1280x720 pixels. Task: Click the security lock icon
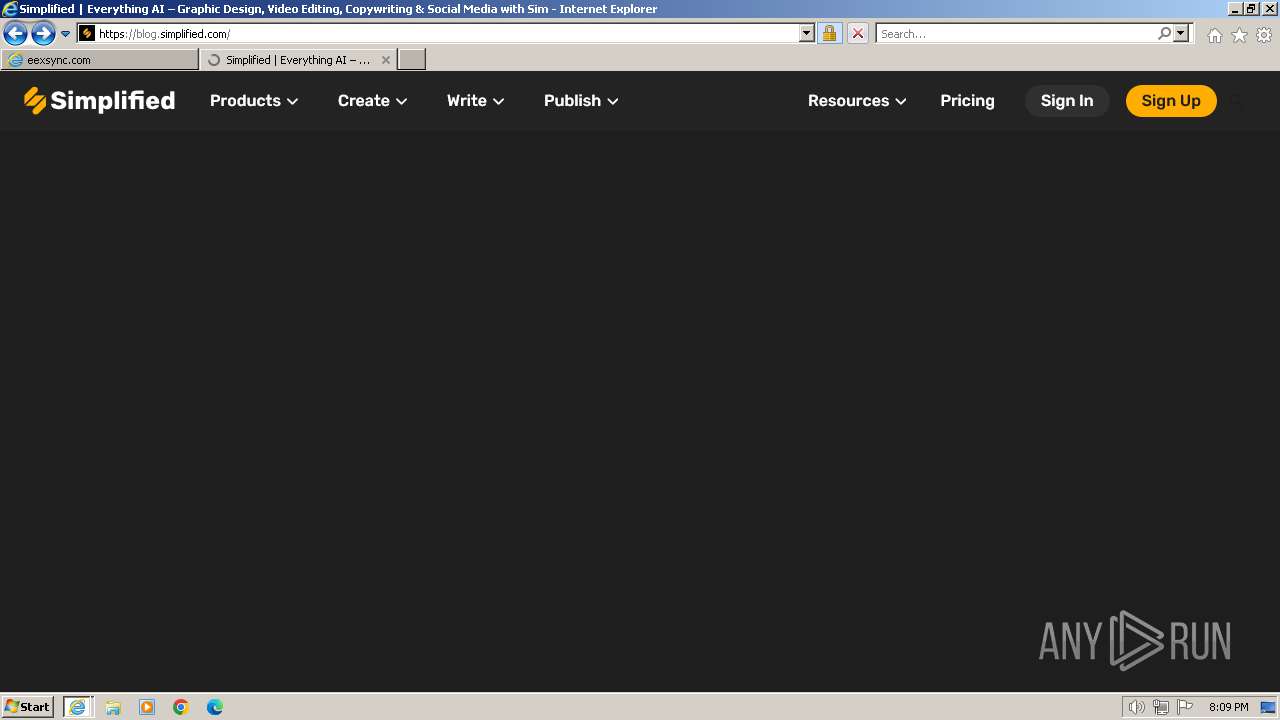point(829,34)
